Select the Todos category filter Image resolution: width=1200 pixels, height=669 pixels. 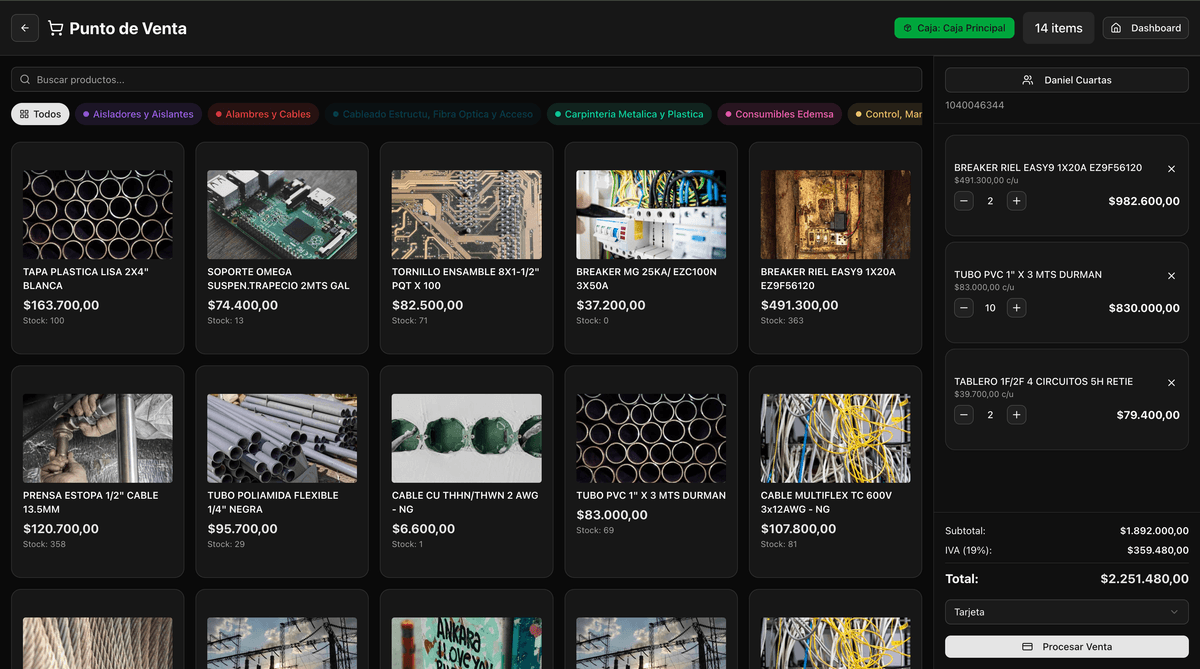[x=40, y=114]
